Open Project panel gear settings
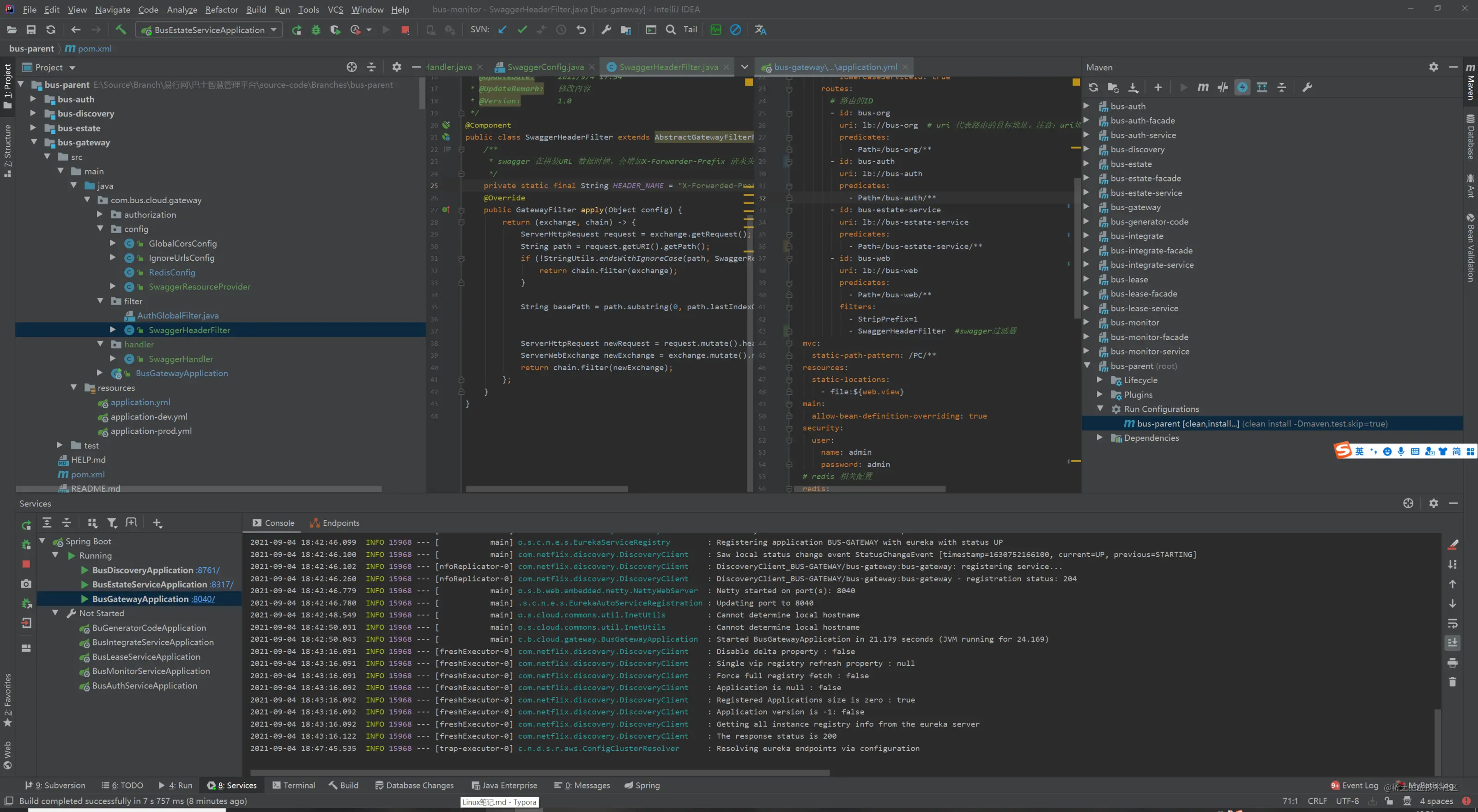The height and width of the screenshot is (812, 1478). [x=396, y=67]
